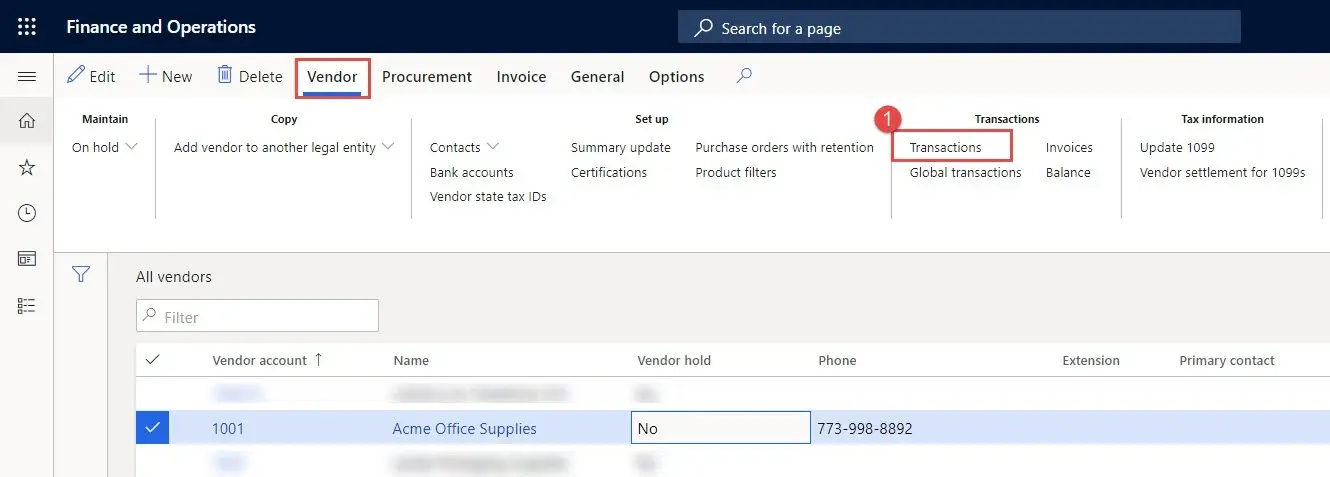Image resolution: width=1330 pixels, height=477 pixels.
Task: Toggle the hamburger navigation pane icon
Action: pyautogui.click(x=27, y=76)
